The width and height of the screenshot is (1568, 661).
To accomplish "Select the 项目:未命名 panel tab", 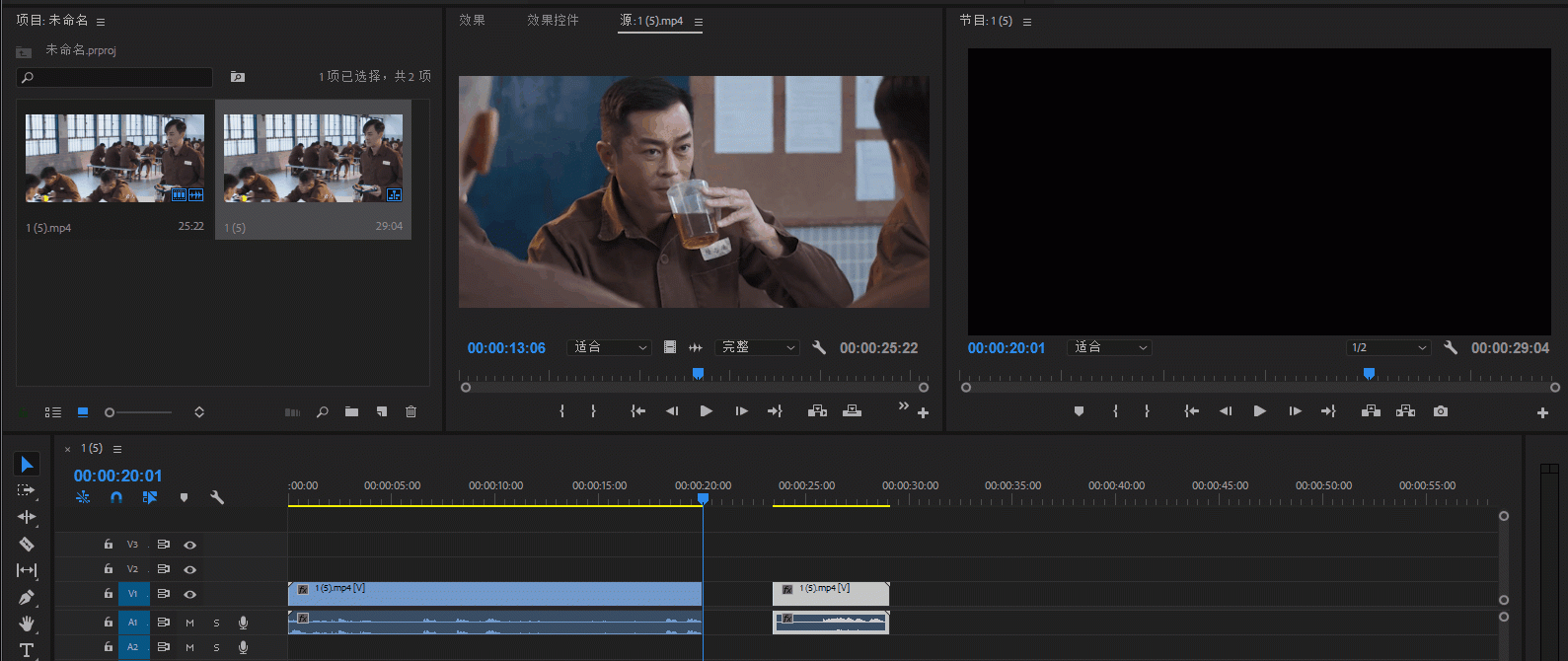I will point(51,20).
